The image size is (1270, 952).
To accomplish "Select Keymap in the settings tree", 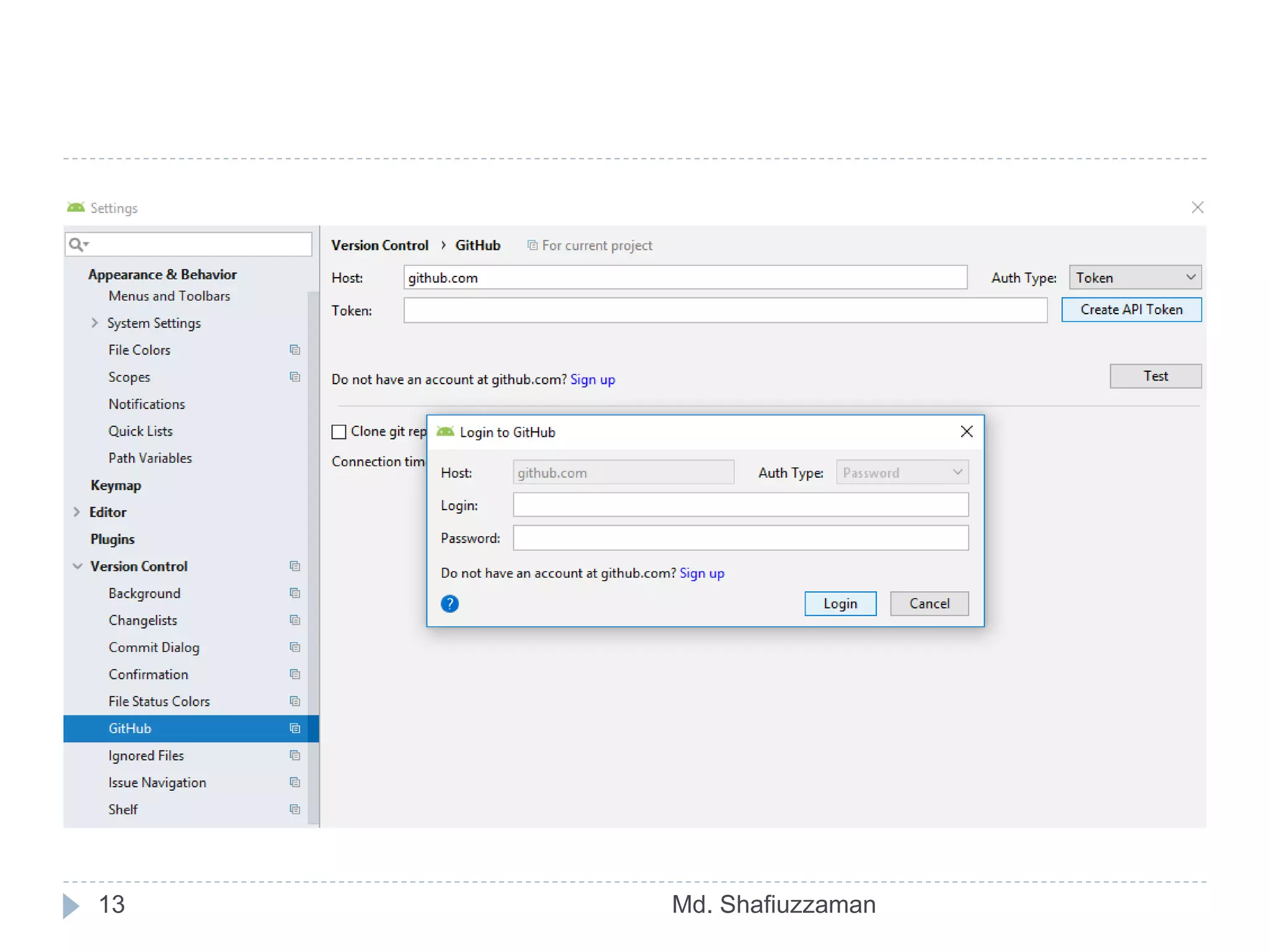I will [116, 485].
